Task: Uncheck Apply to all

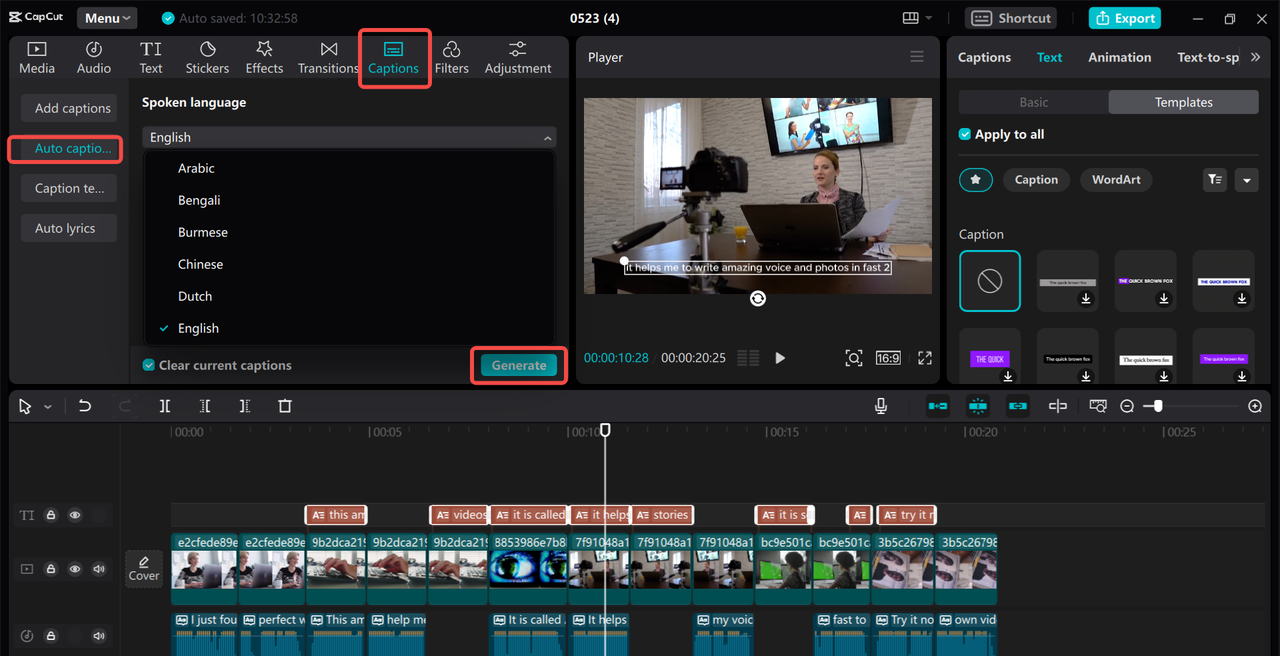Action: [x=965, y=134]
